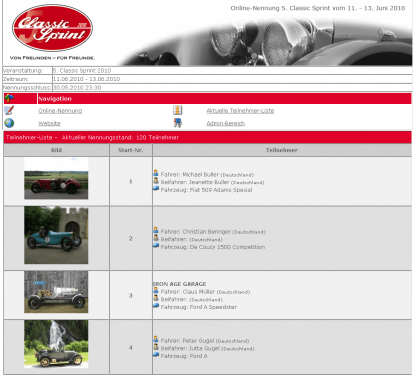Open the Website link
Screen dimensions: 417x375
49,123
